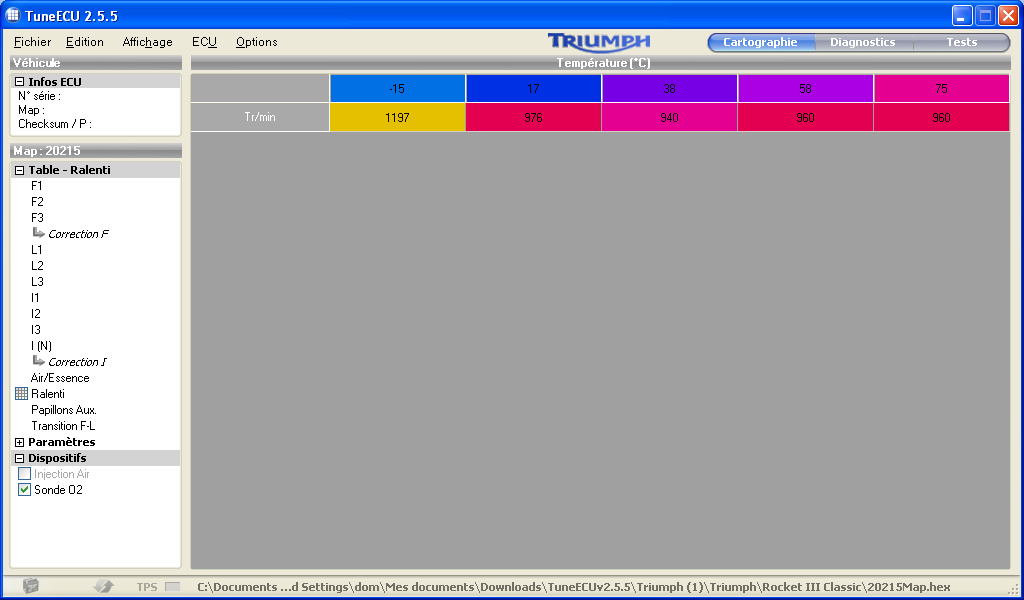Image resolution: width=1024 pixels, height=600 pixels.
Task: Click the ECU map icon in status bar
Action: pos(31,586)
